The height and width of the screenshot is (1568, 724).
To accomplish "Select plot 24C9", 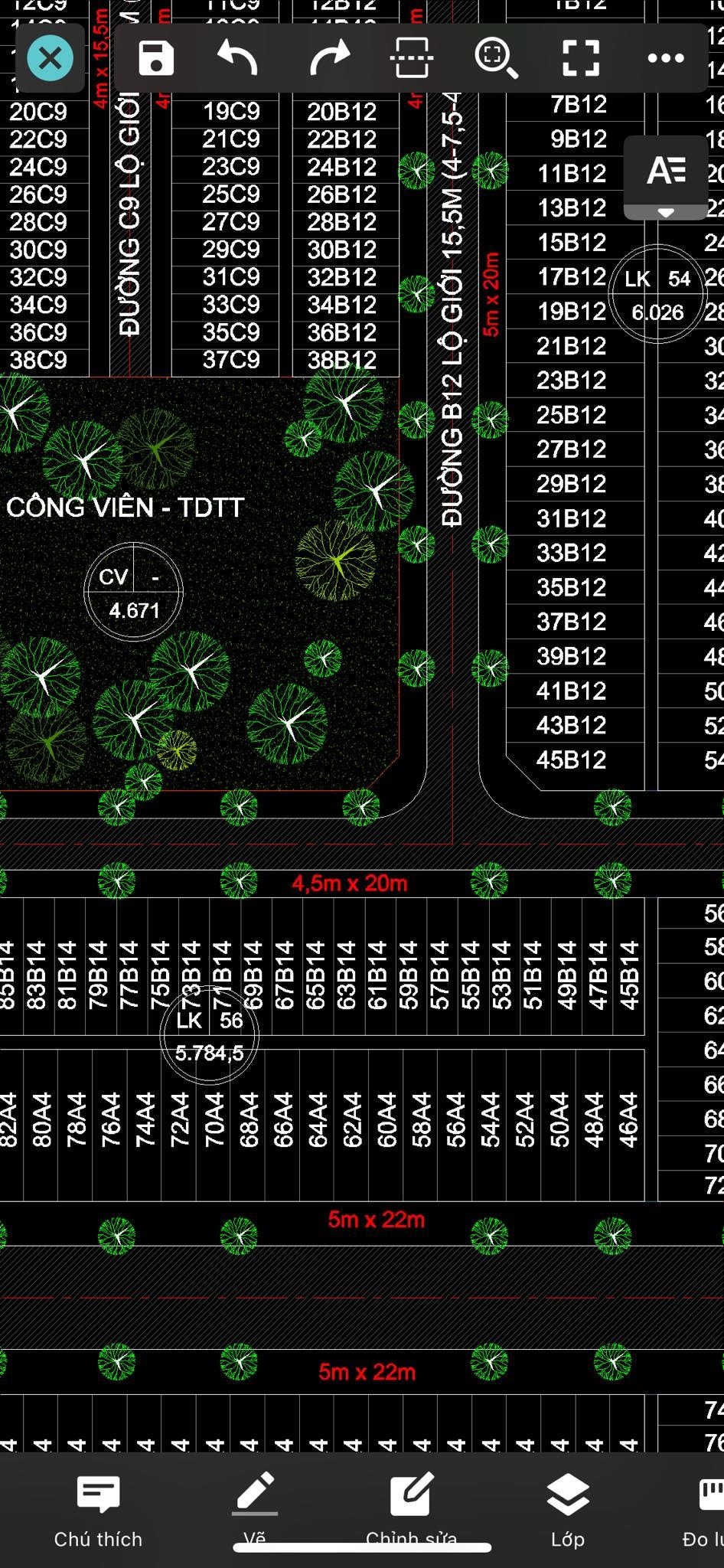I will [38, 168].
